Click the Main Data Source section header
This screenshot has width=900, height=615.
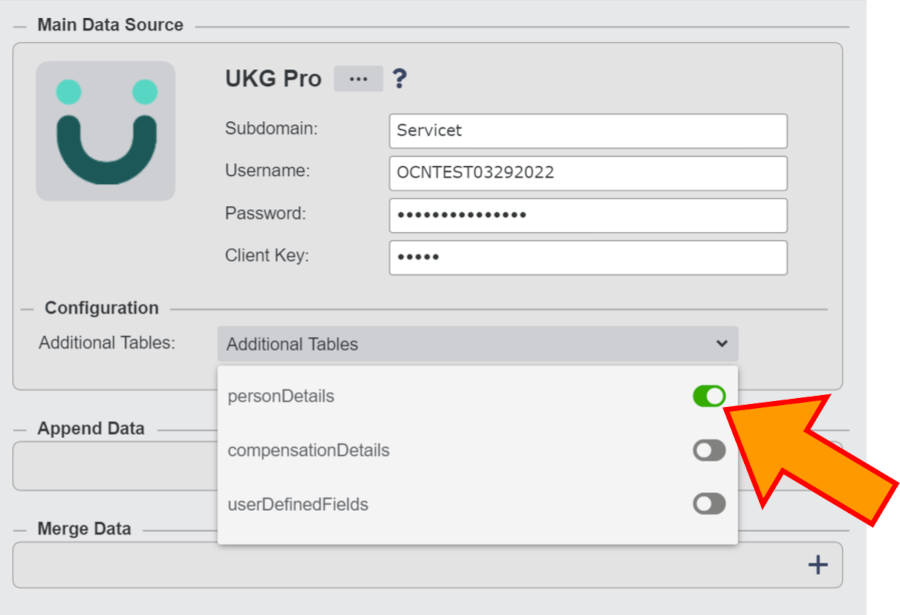(110, 24)
